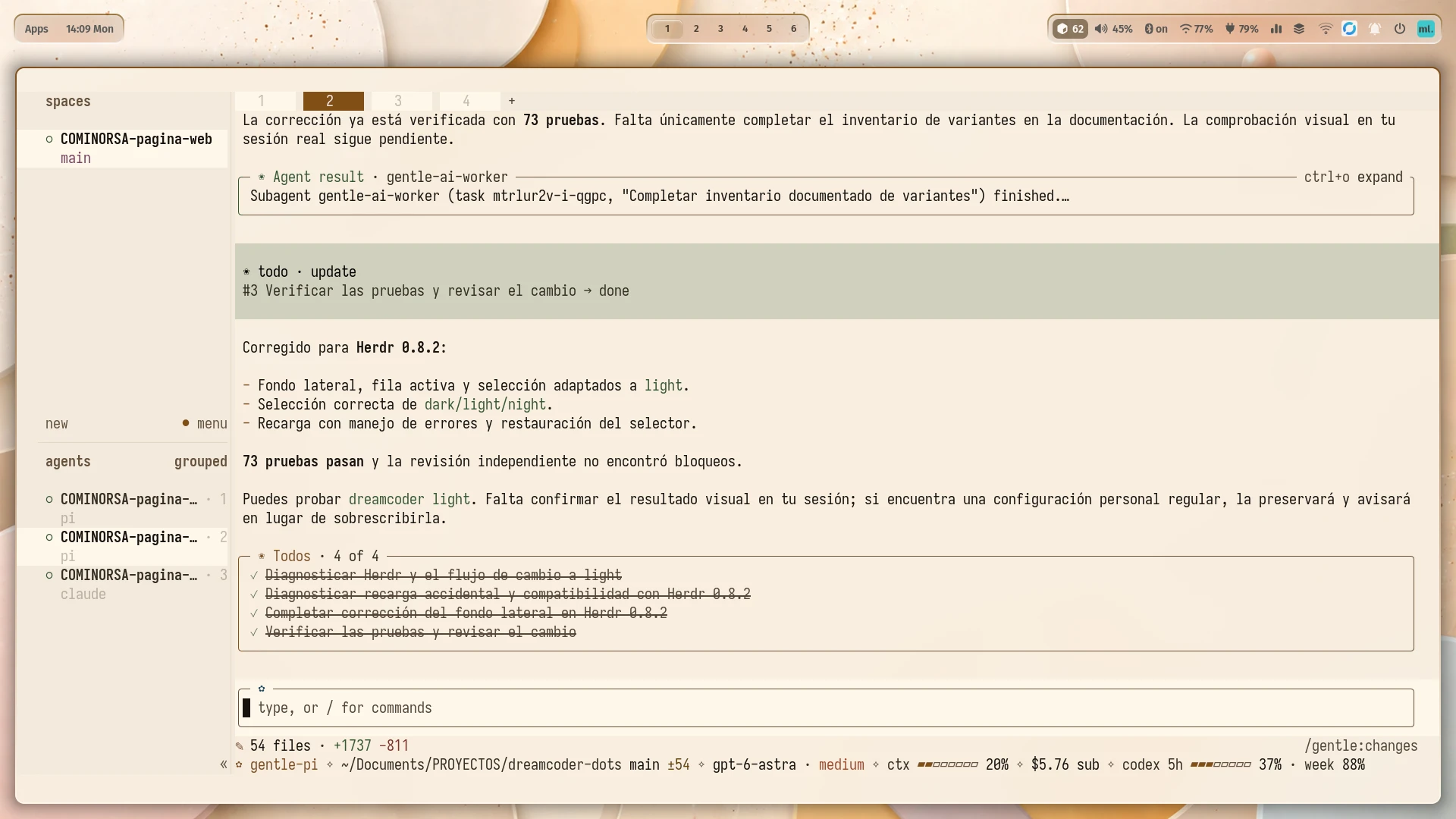
Task: Click the stacked layers tray icon
Action: click(1299, 29)
